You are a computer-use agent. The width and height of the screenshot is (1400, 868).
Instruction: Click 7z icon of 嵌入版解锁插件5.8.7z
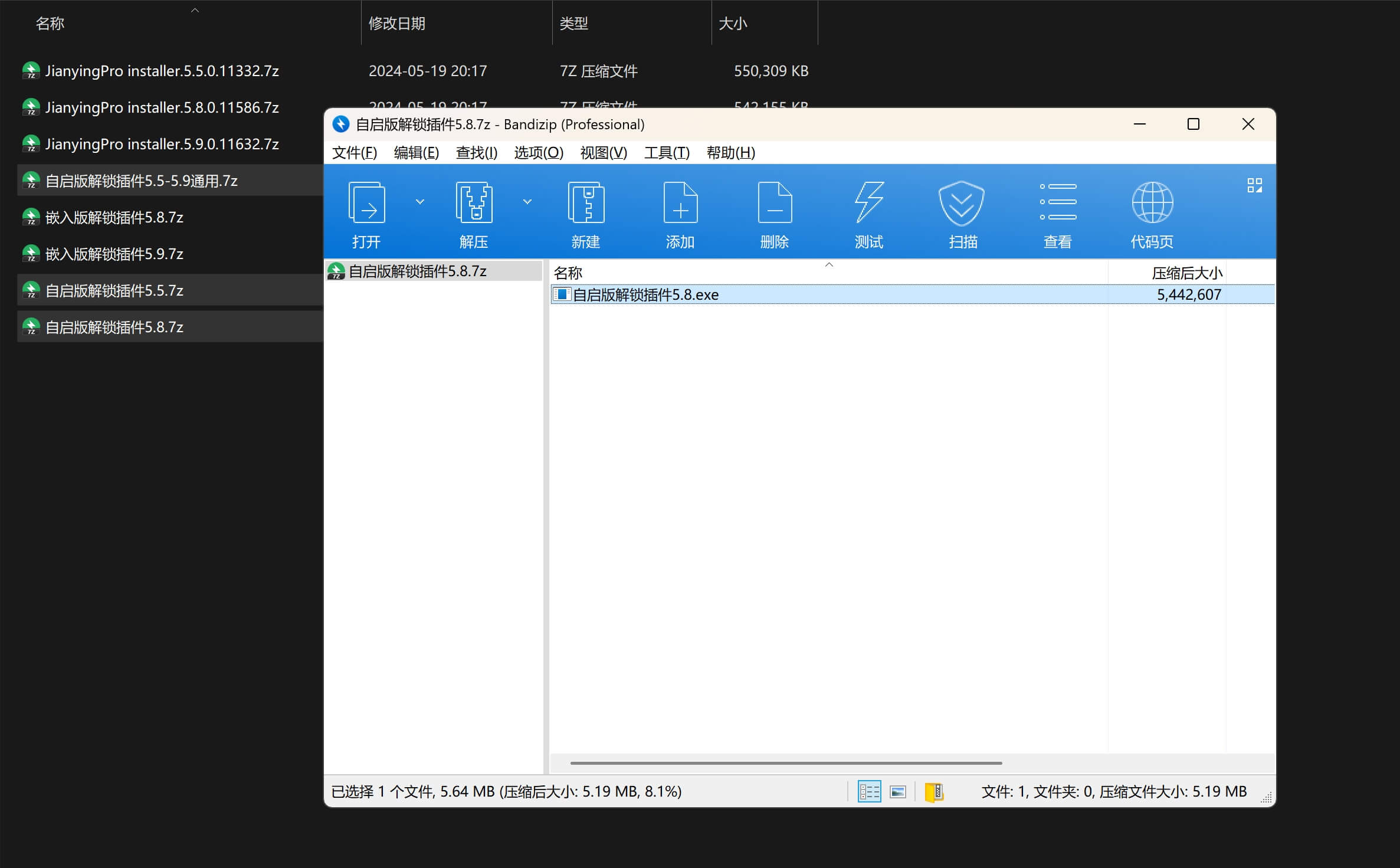(x=31, y=217)
